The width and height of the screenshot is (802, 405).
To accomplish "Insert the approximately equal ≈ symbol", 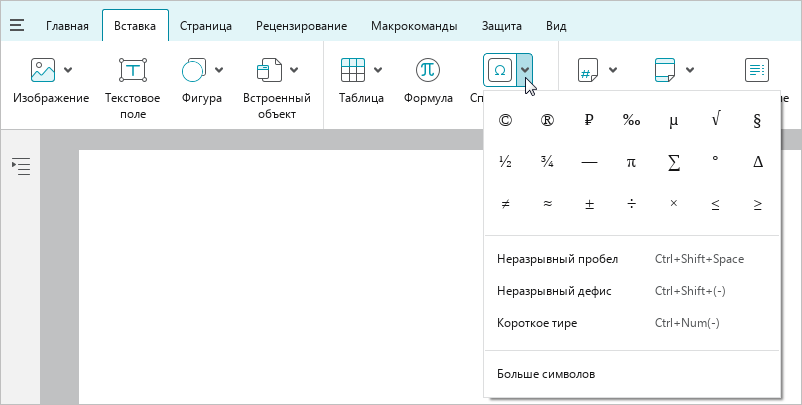I will [x=547, y=204].
